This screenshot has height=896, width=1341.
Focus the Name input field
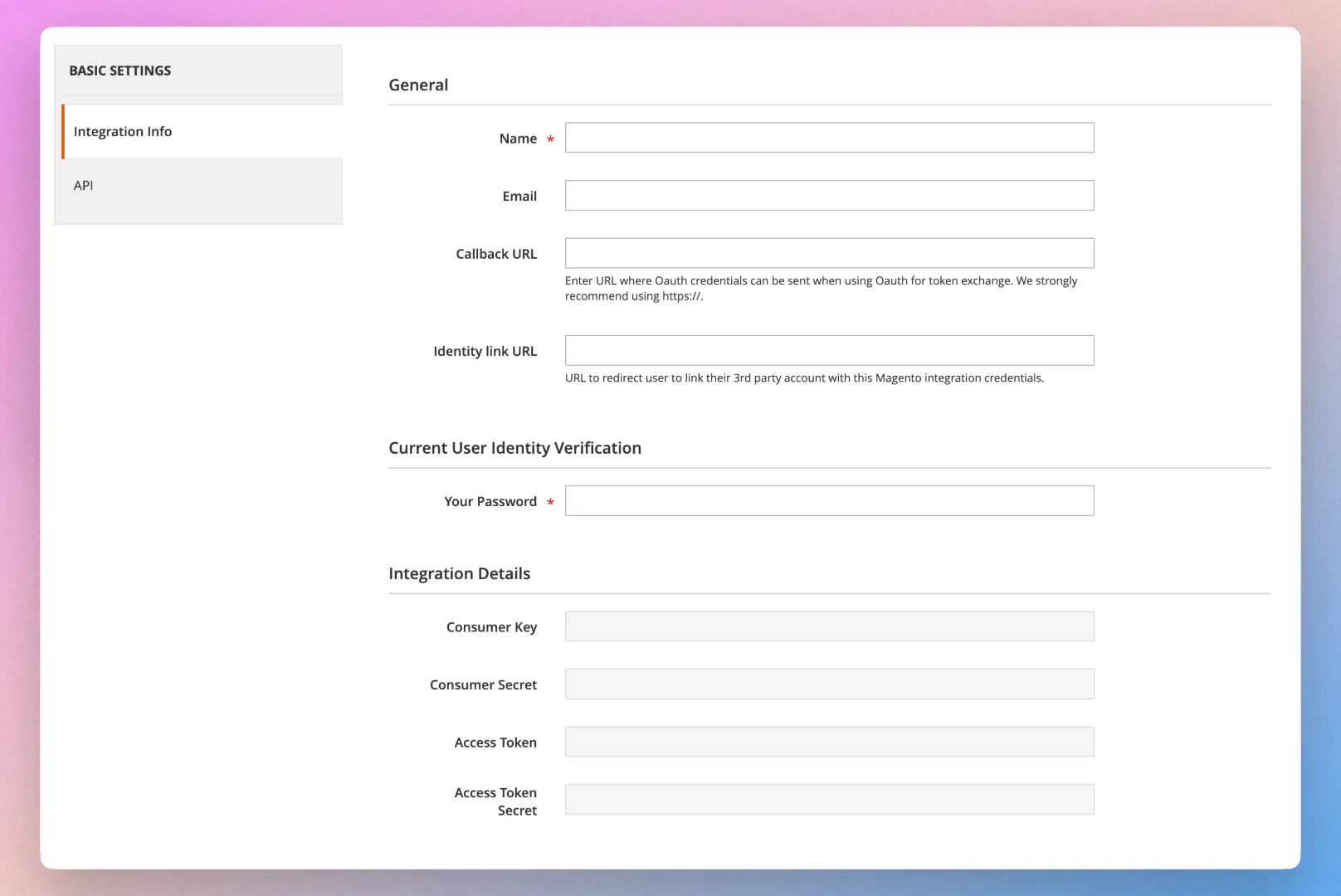829,138
